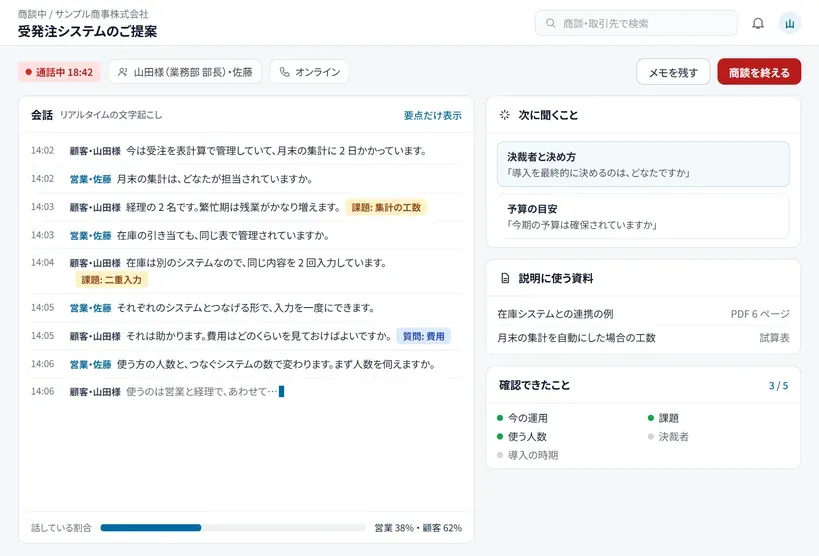Click the 営業 38% ・ 顧客 62% ratio text
Screen dimensions: 819x556
(418, 528)
